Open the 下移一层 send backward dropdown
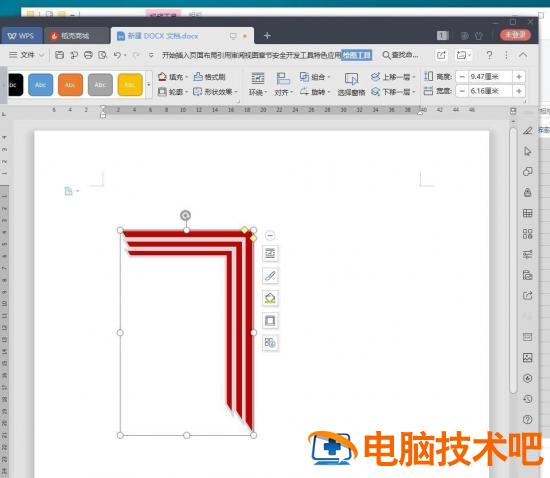The image size is (550, 478). click(x=393, y=92)
